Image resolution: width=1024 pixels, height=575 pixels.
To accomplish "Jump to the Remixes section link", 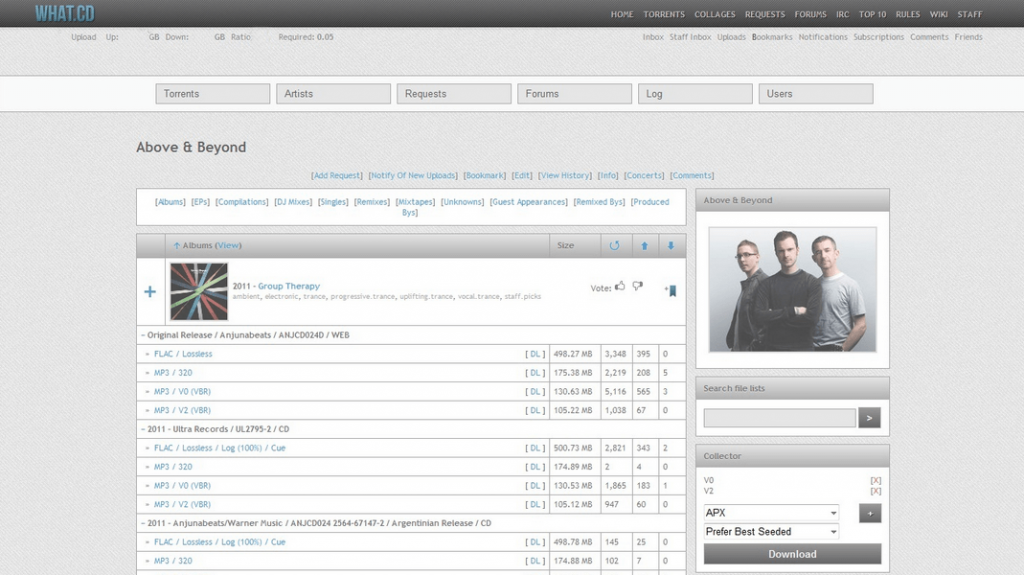I will pos(372,202).
